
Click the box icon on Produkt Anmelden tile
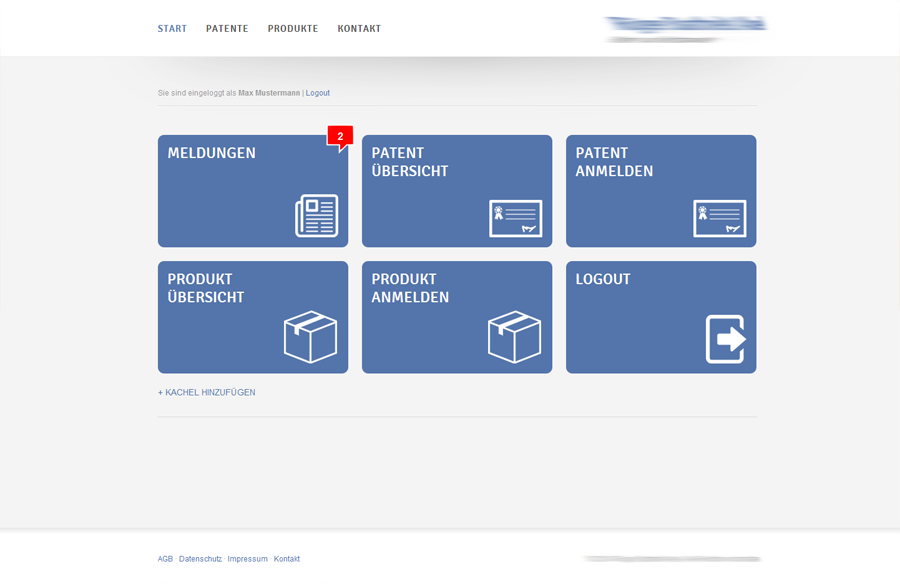coord(514,337)
